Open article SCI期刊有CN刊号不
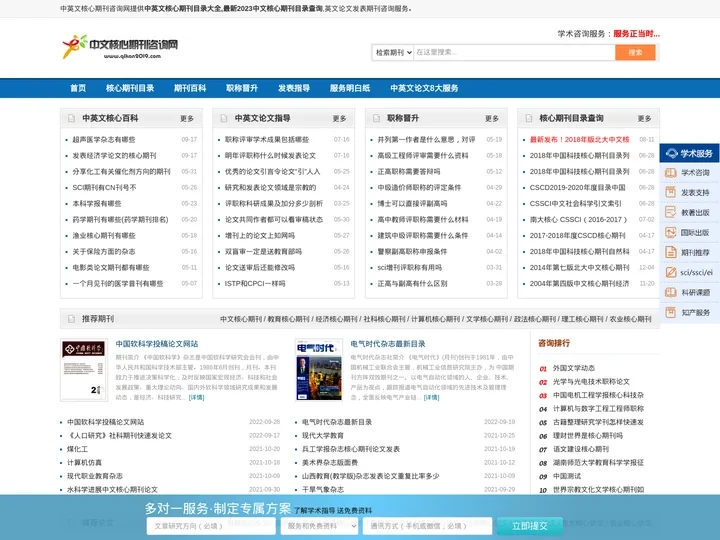The width and height of the screenshot is (720, 540). tap(104, 187)
